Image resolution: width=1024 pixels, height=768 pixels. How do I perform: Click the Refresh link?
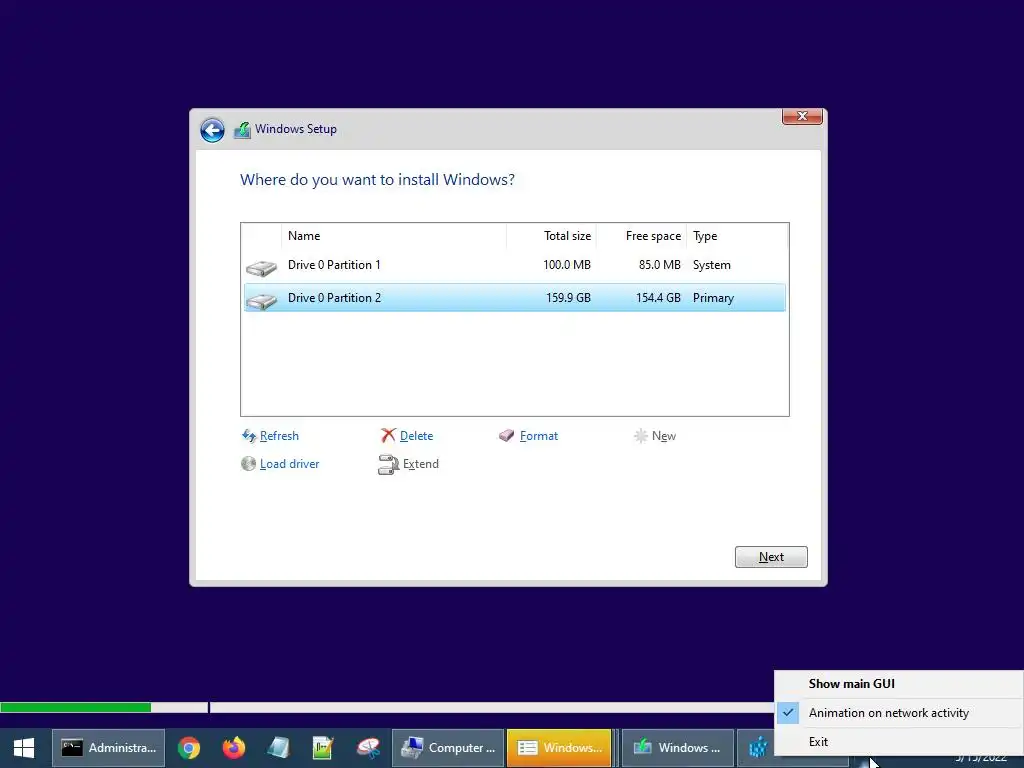pyautogui.click(x=279, y=436)
